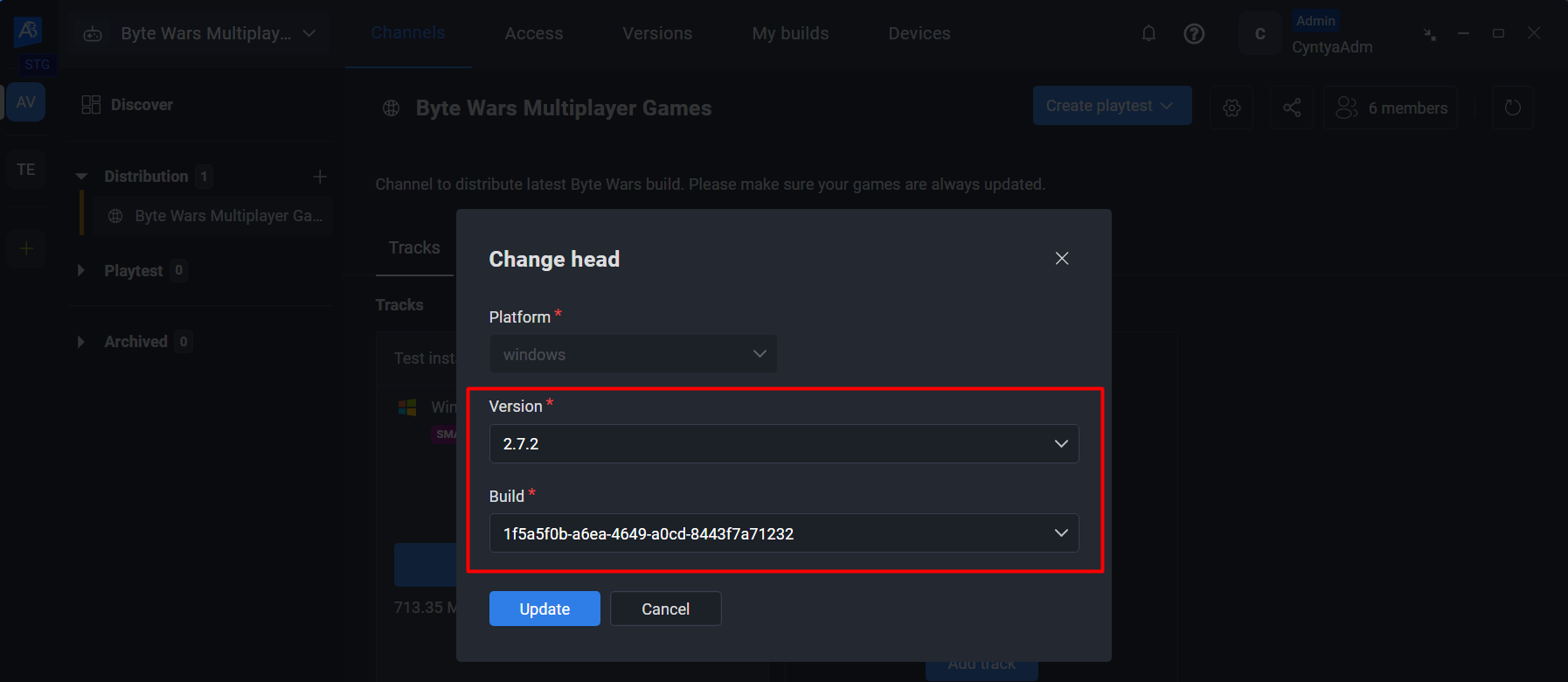Open the My builds tab

[790, 33]
